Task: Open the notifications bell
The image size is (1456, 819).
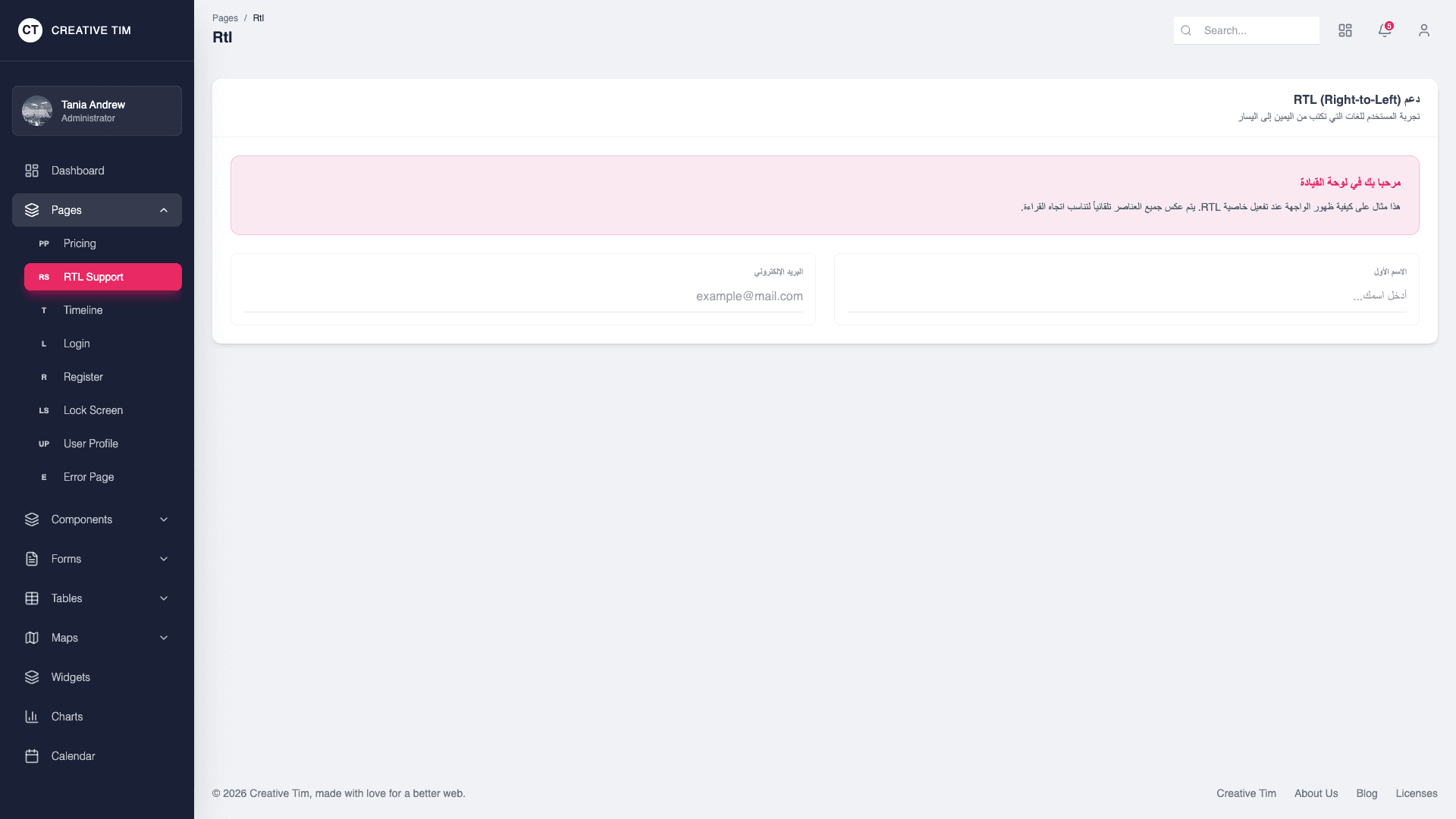Action: 1384,30
